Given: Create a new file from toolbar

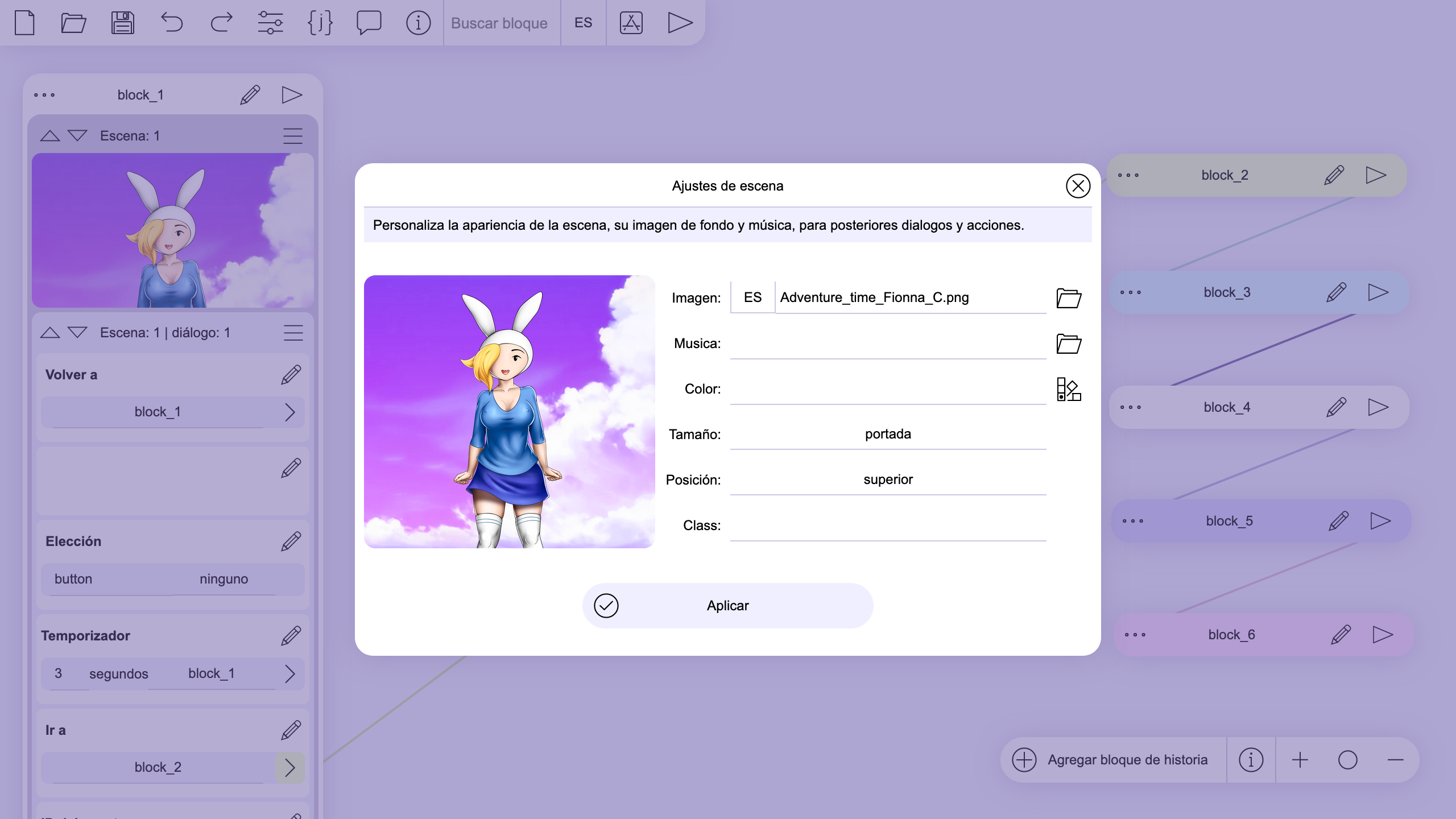Looking at the screenshot, I should pyautogui.click(x=24, y=23).
